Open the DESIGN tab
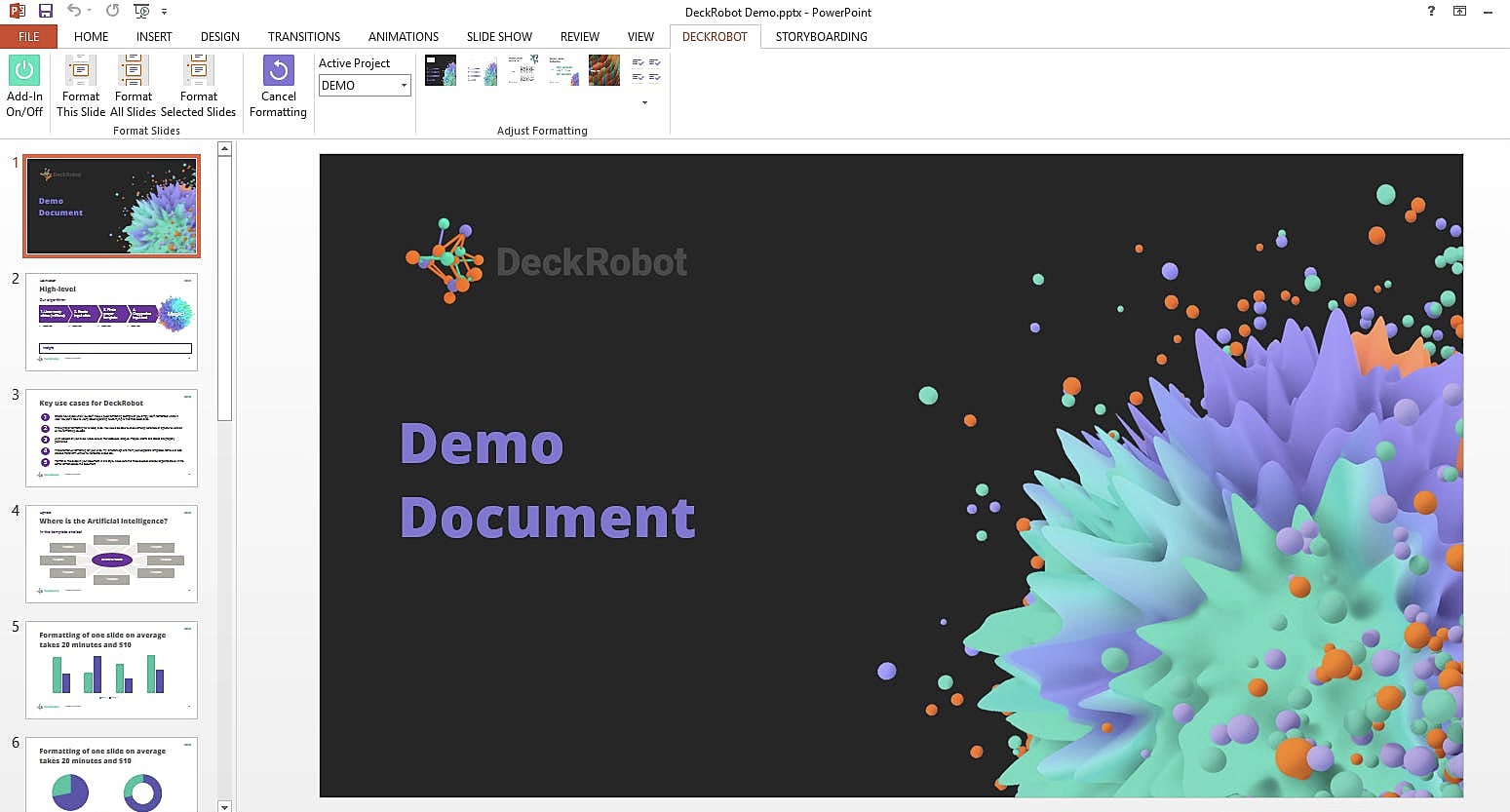This screenshot has width=1510, height=812. [220, 37]
